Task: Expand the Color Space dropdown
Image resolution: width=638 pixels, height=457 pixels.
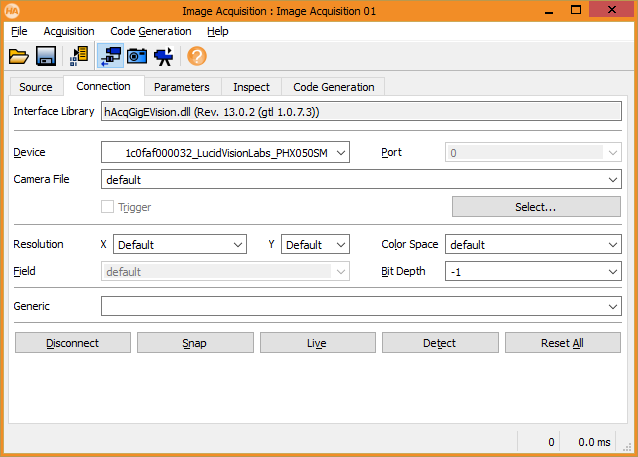Action: (x=533, y=244)
